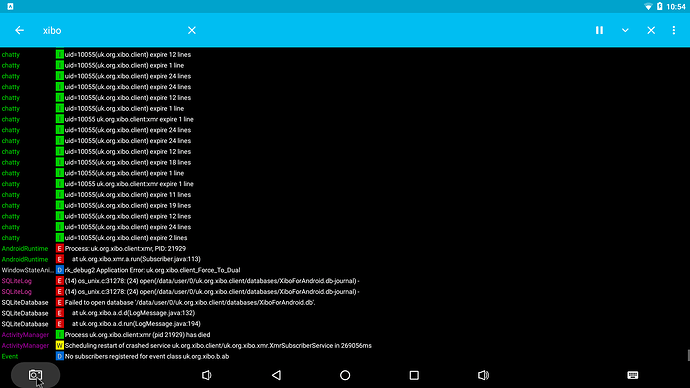The height and width of the screenshot is (388, 690).
Task: Click the blue D badge on Event row
Action: coord(59,356)
